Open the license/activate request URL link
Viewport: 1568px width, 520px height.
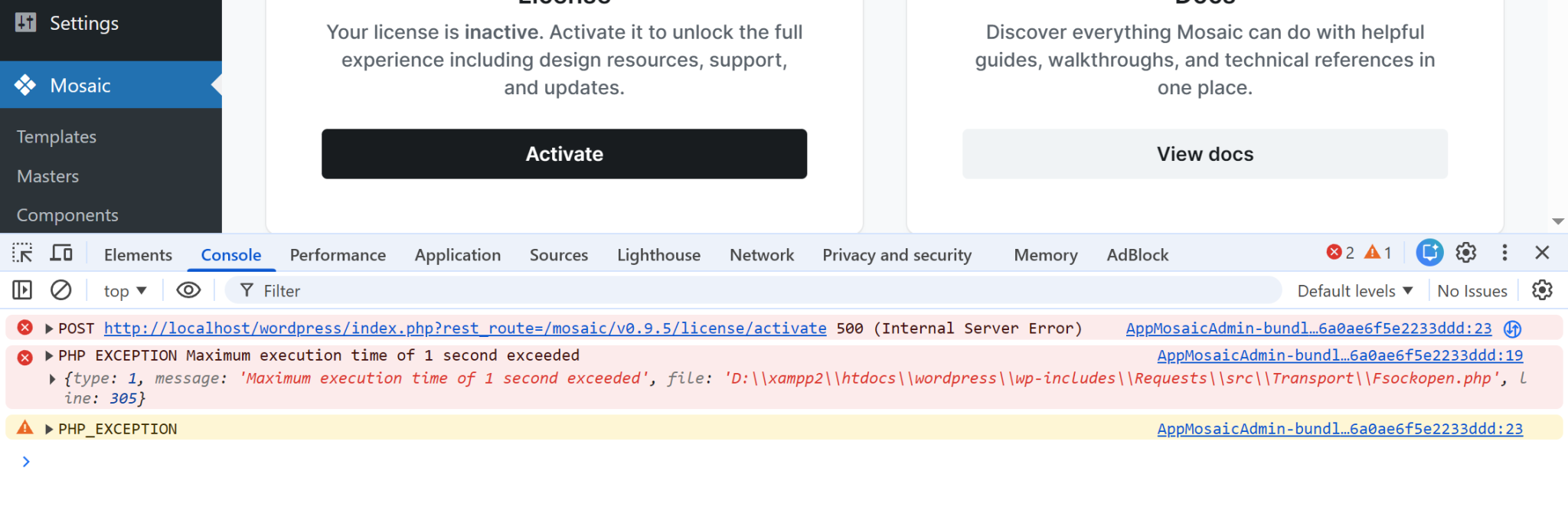coord(465,329)
